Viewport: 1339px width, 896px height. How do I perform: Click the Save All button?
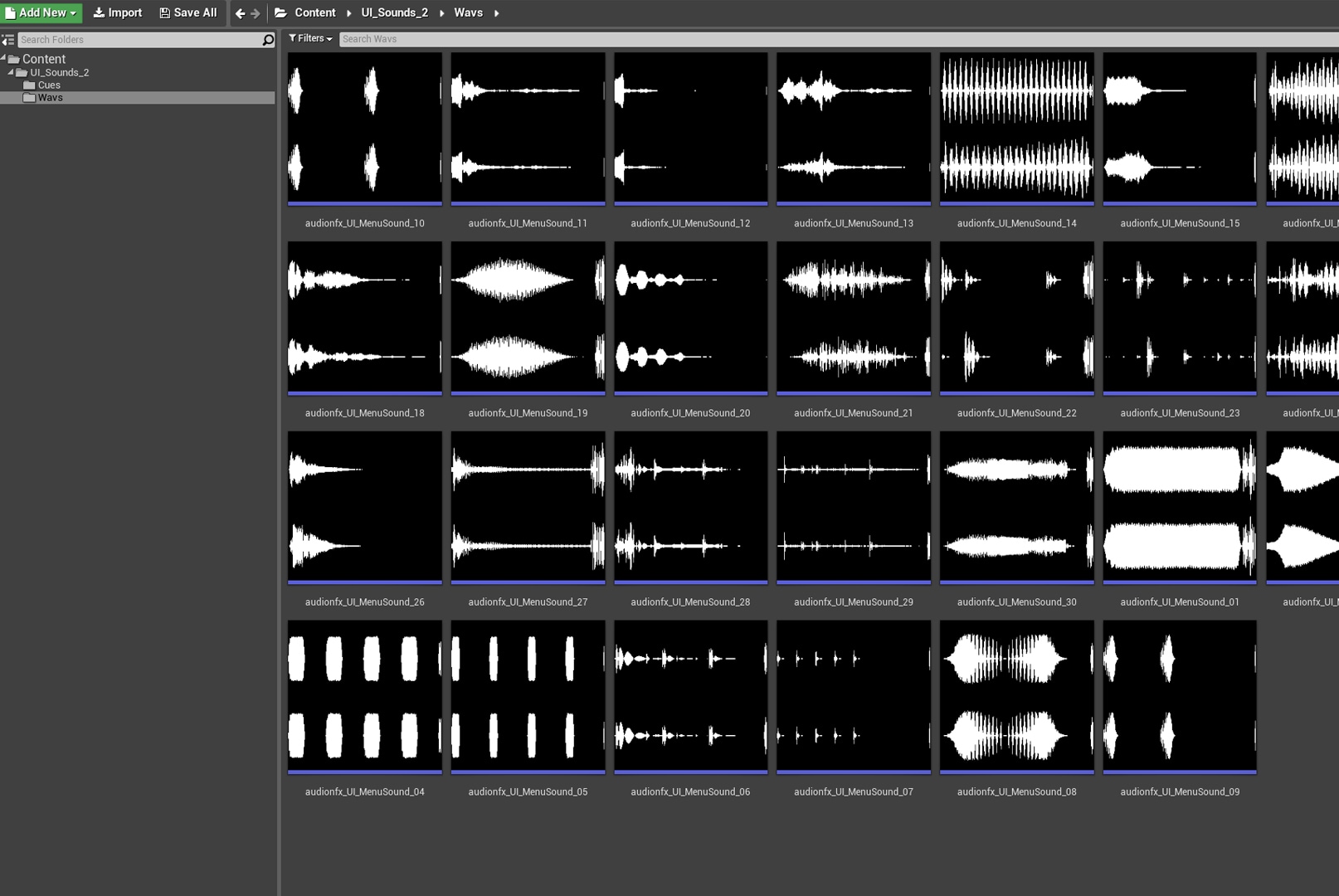(x=187, y=12)
